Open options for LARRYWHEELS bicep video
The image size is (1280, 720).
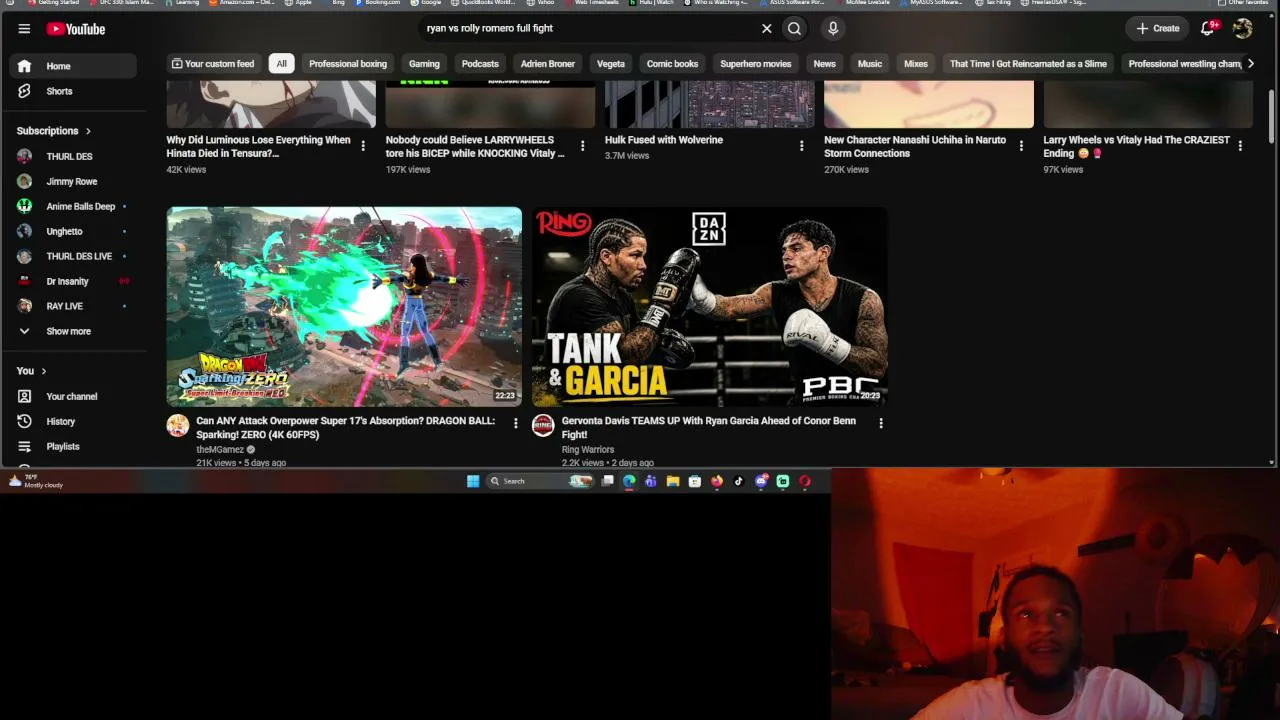582,146
